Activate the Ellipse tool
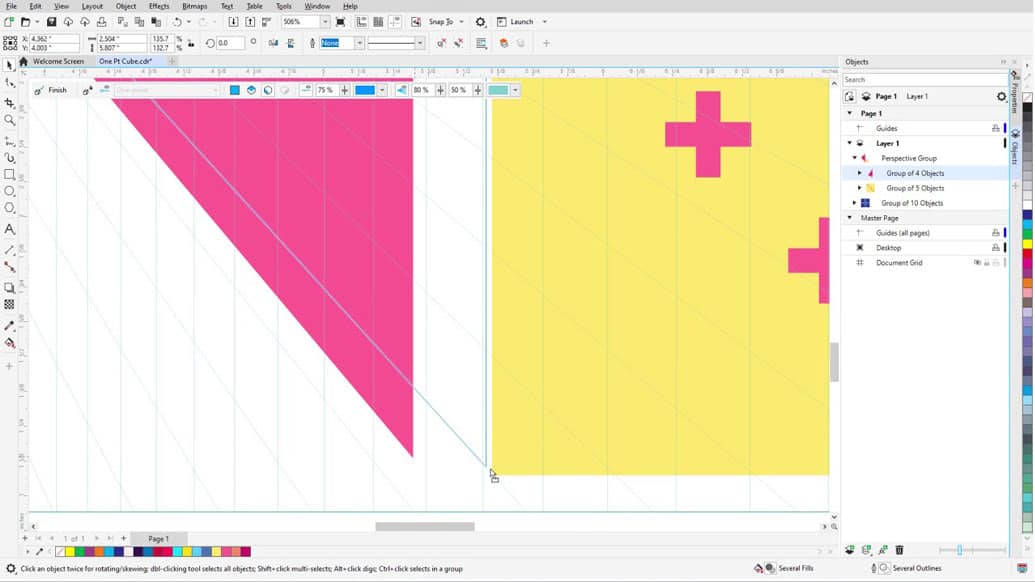Screen dimensions: 1035x582 click(x=10, y=191)
